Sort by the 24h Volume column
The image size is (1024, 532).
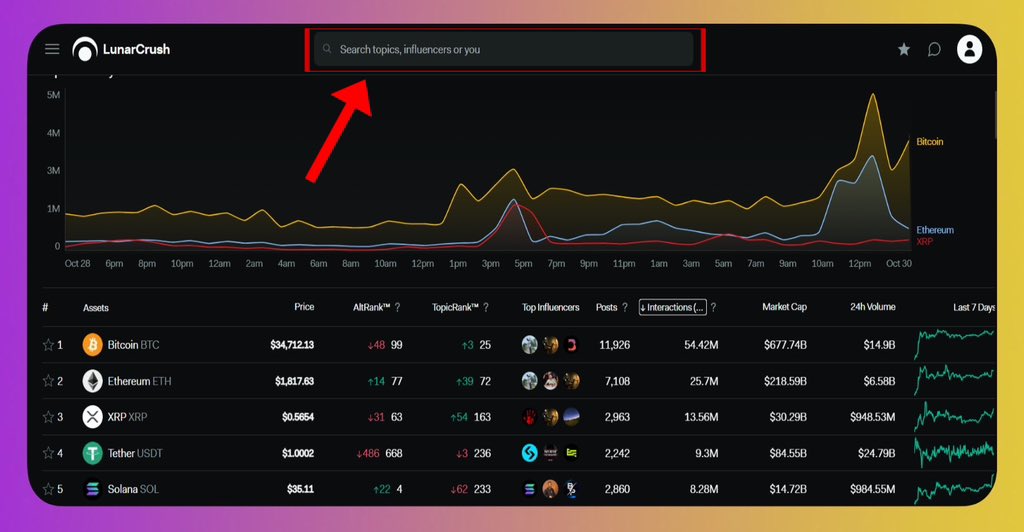tap(872, 307)
